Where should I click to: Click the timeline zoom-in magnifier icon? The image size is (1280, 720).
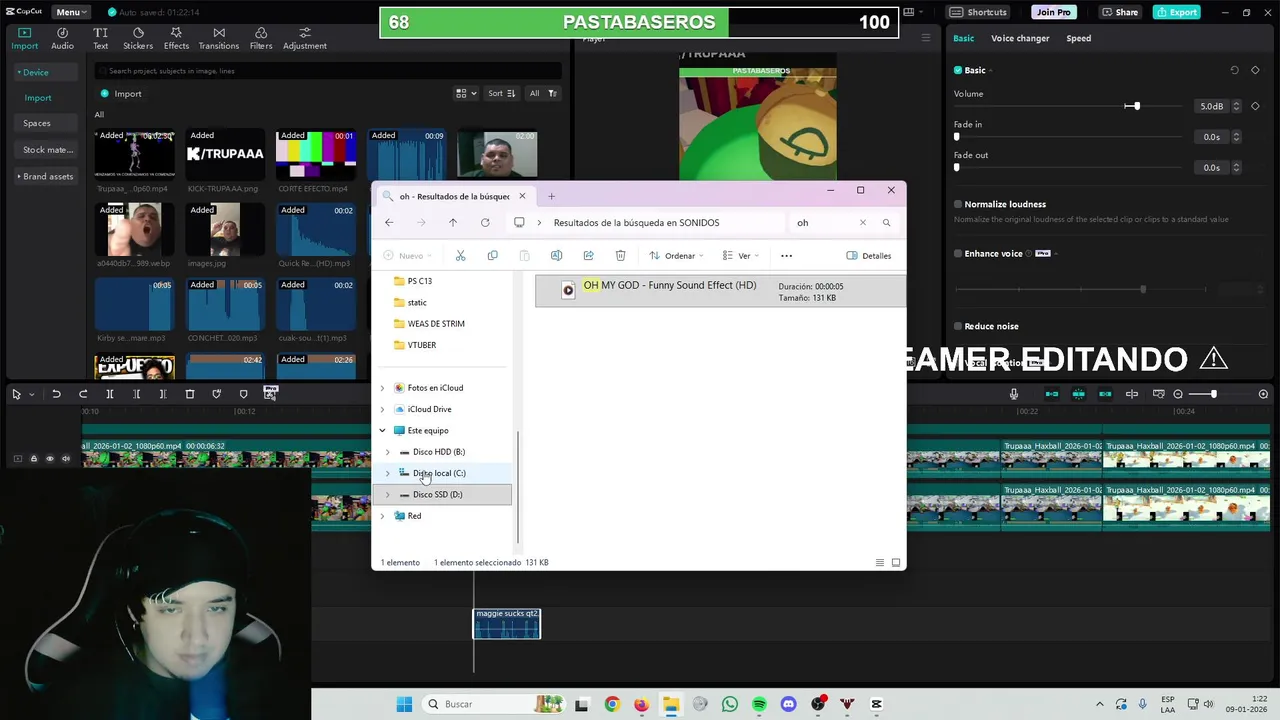tap(1264, 394)
